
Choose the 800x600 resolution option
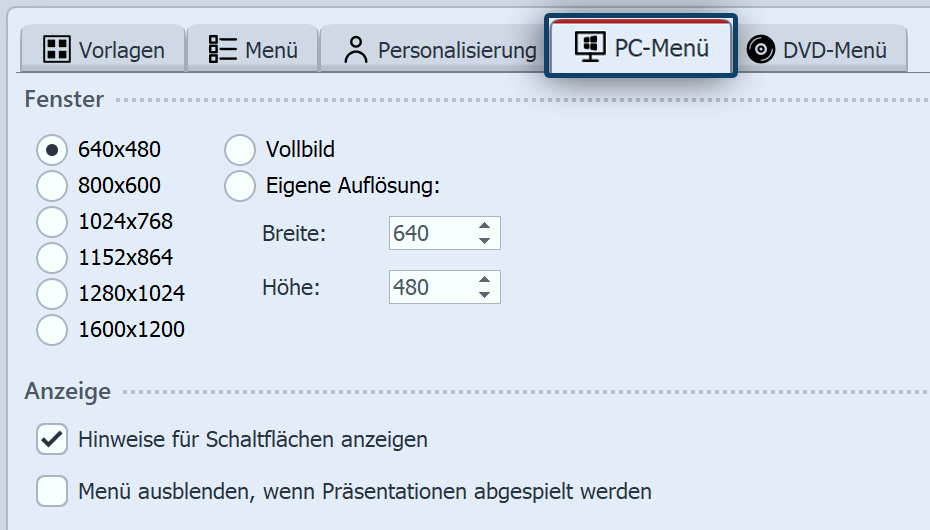[x=52, y=186]
